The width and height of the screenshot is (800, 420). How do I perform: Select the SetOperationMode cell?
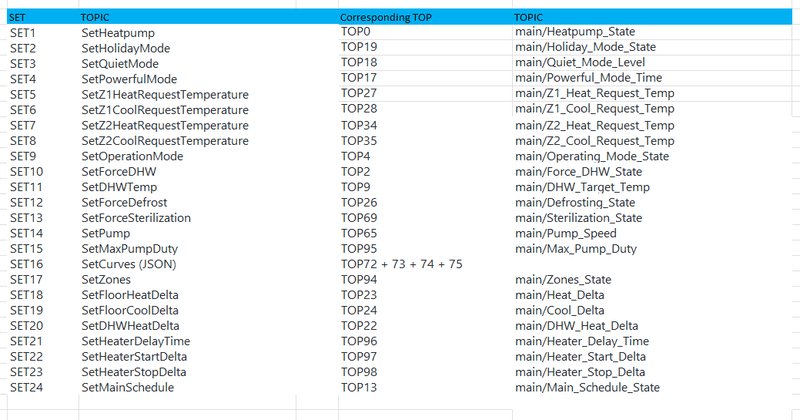pyautogui.click(x=132, y=156)
